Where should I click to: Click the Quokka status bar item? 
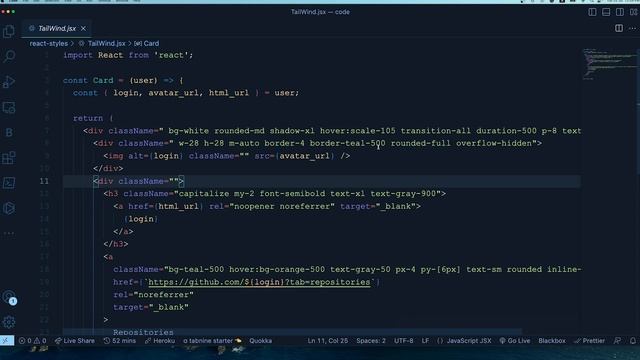pos(260,340)
